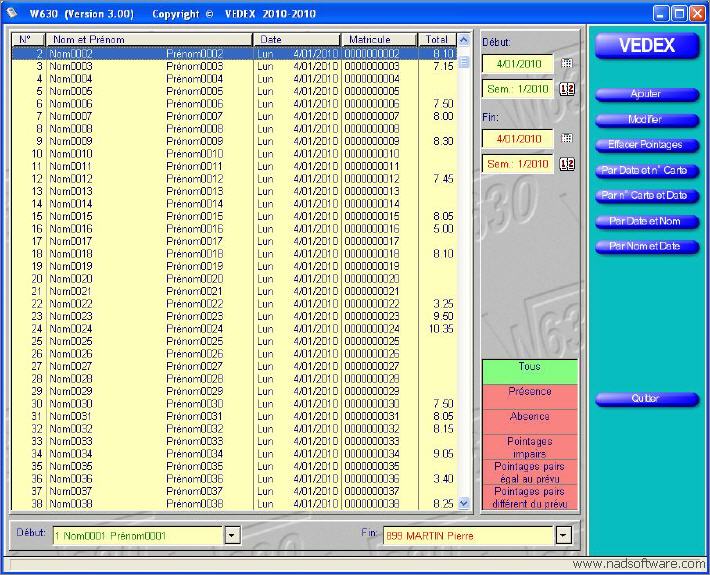Click total 8.30 for Nom0009
This screenshot has width=710, height=575.
(443, 141)
